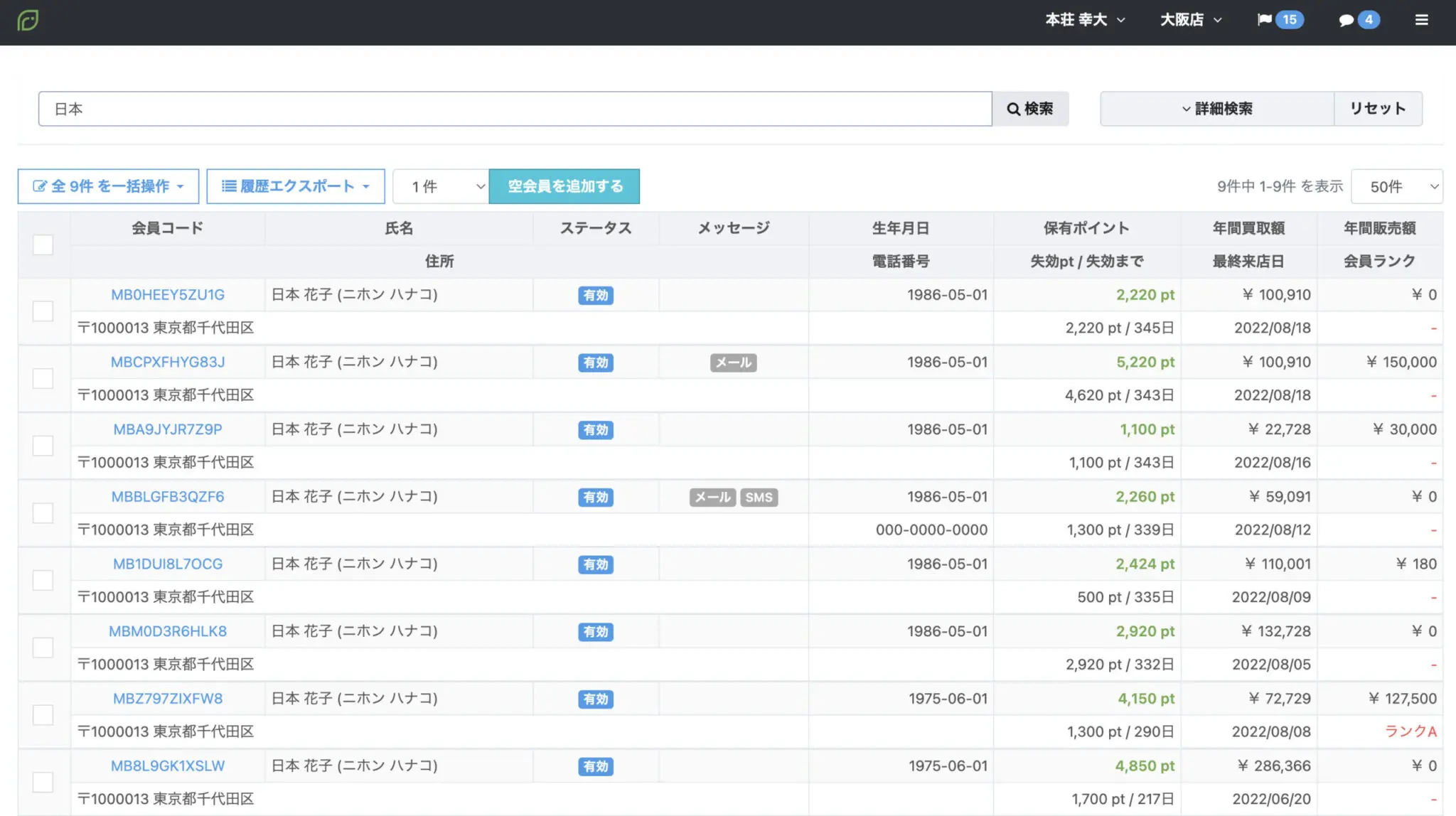Expand the 詳細検索 advanced search panel
Image resolution: width=1456 pixels, height=816 pixels.
pos(1217,109)
